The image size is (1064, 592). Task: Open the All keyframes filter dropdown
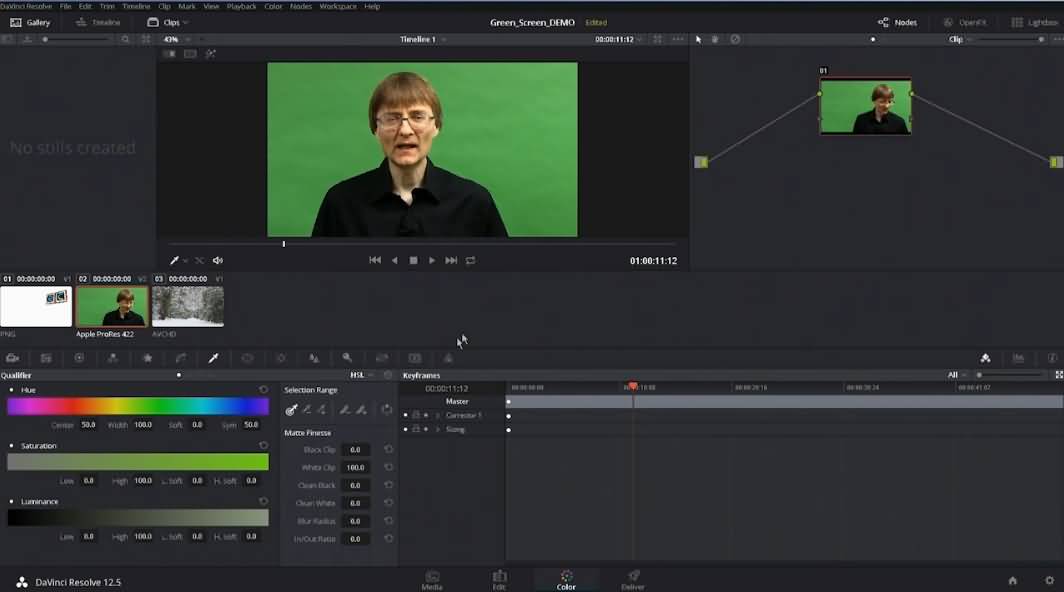[x=957, y=375]
